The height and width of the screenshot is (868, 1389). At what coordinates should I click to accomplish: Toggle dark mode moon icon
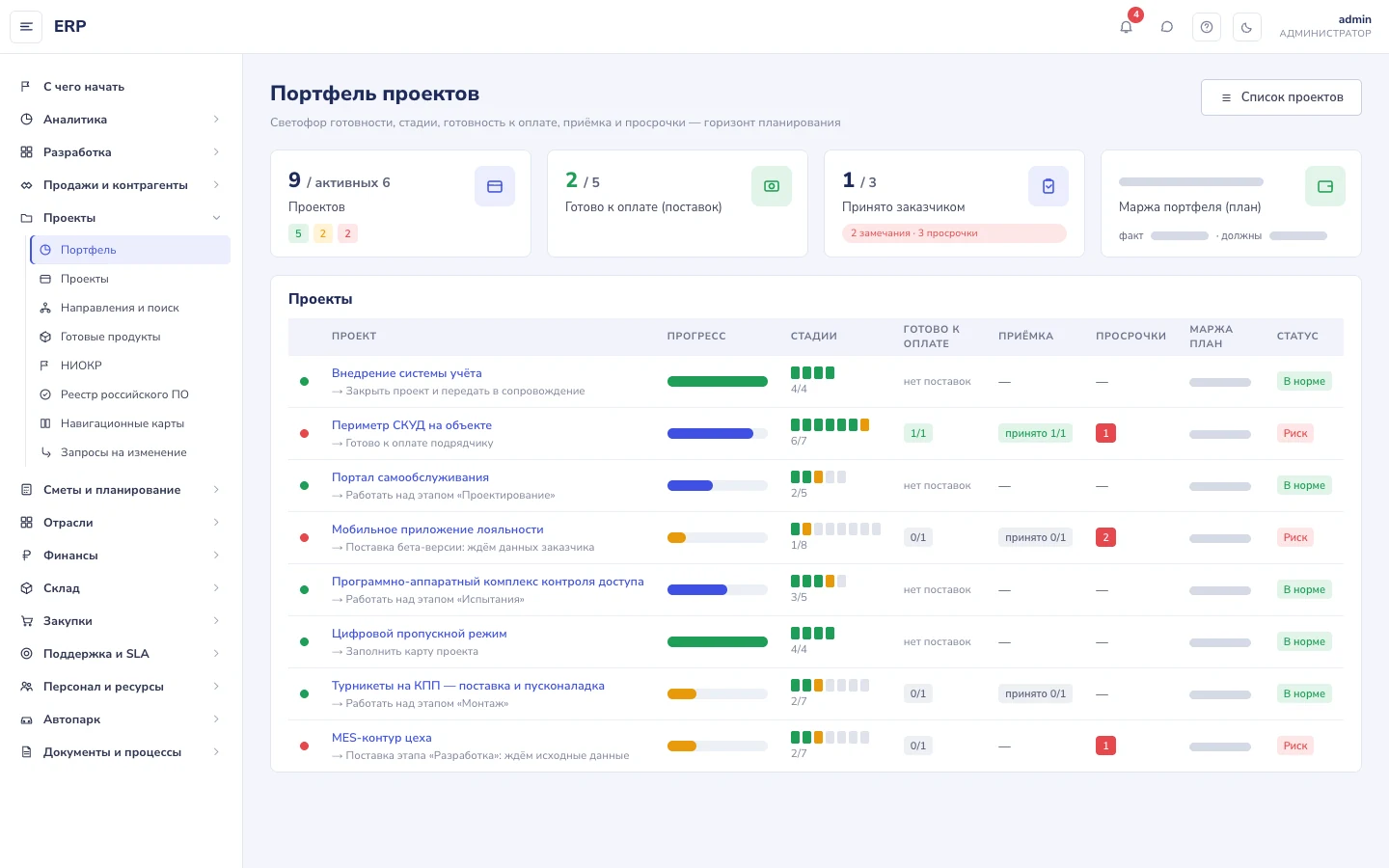[x=1247, y=27]
